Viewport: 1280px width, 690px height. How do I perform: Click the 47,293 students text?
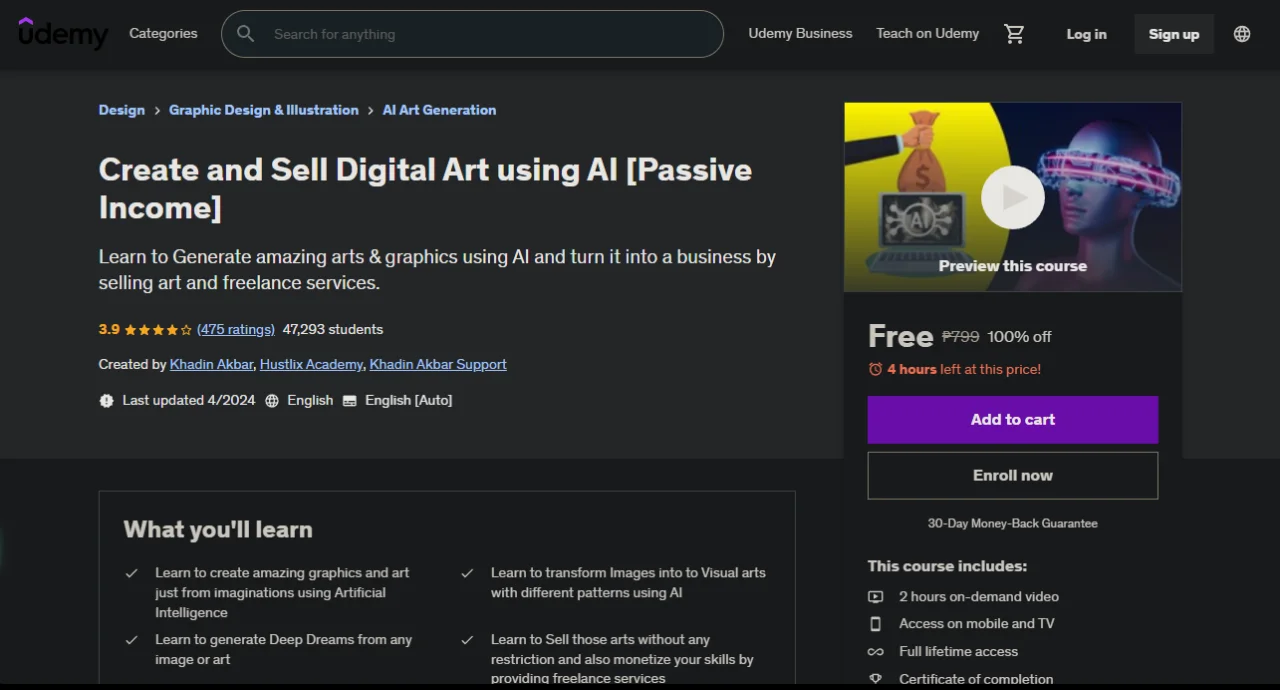(333, 329)
